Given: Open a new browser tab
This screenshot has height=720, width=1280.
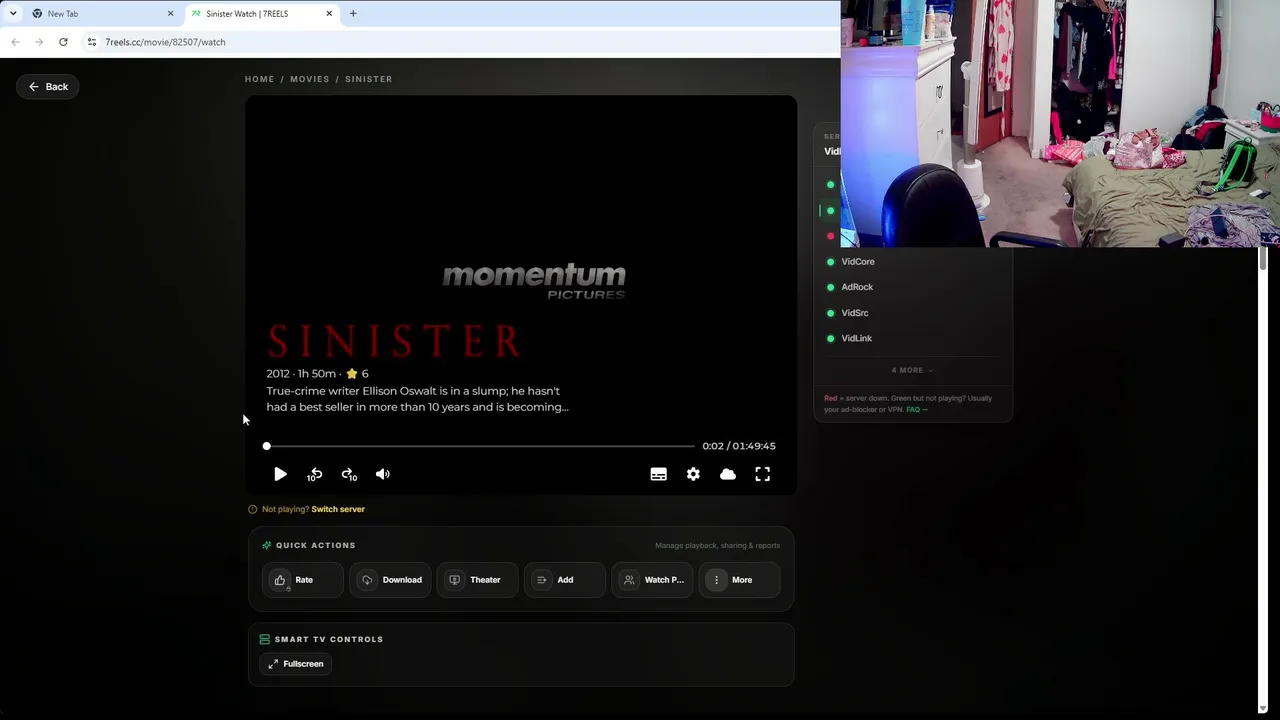Looking at the screenshot, I should [x=353, y=14].
